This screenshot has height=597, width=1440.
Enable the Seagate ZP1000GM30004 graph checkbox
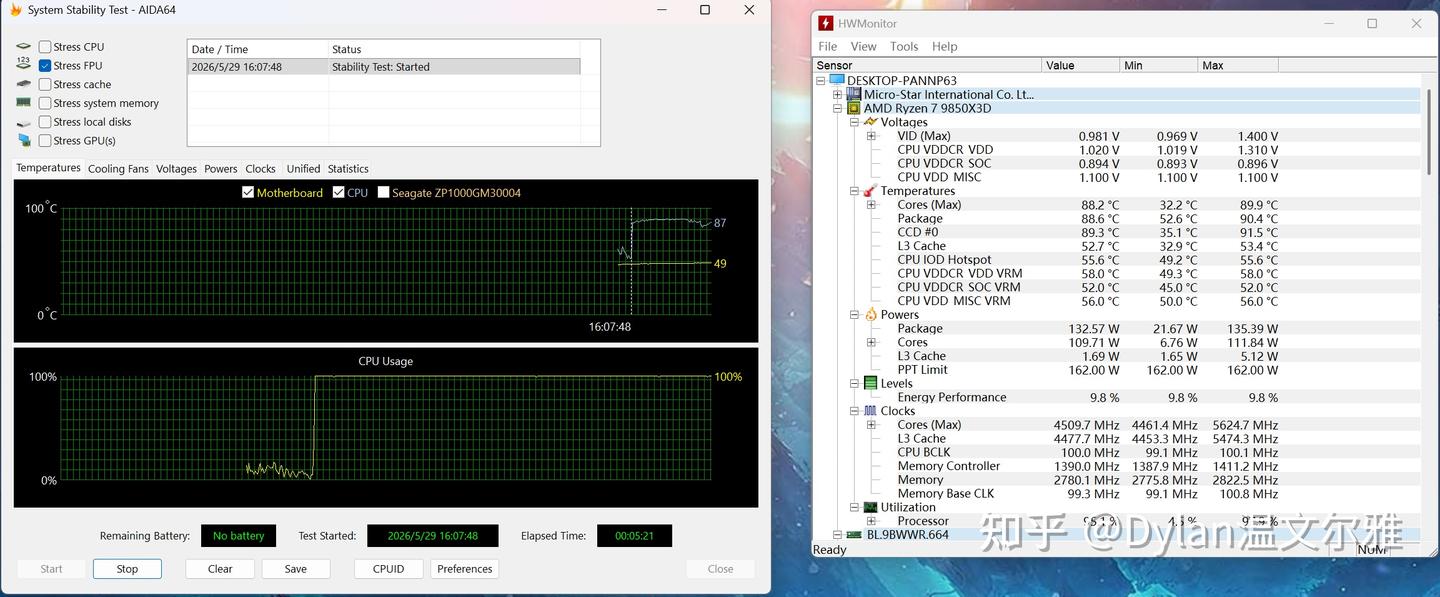pos(383,192)
